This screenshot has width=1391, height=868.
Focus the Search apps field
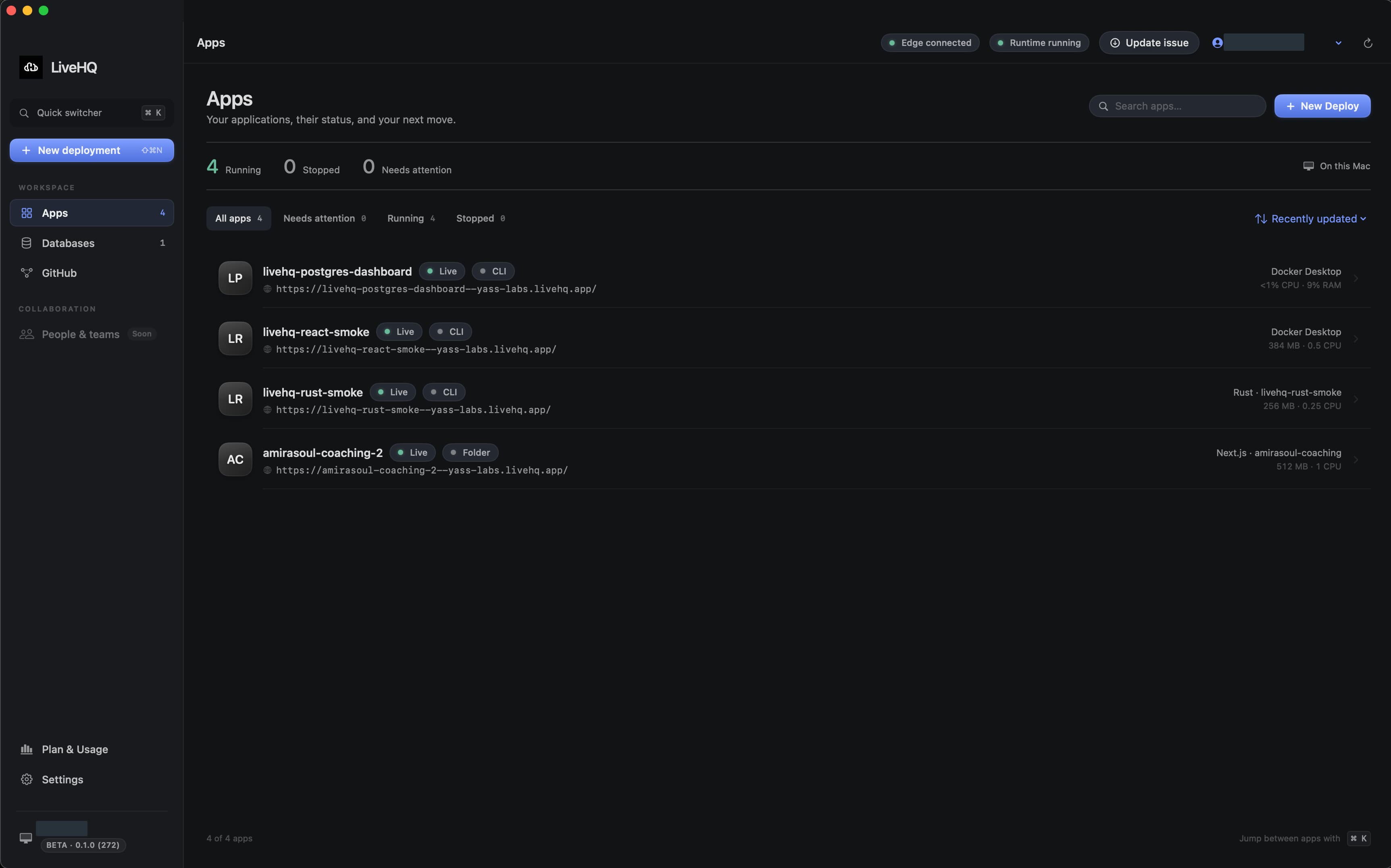click(x=1177, y=106)
